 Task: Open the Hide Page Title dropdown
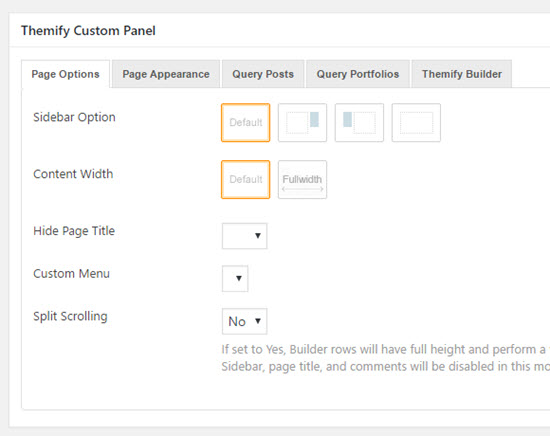(x=244, y=236)
